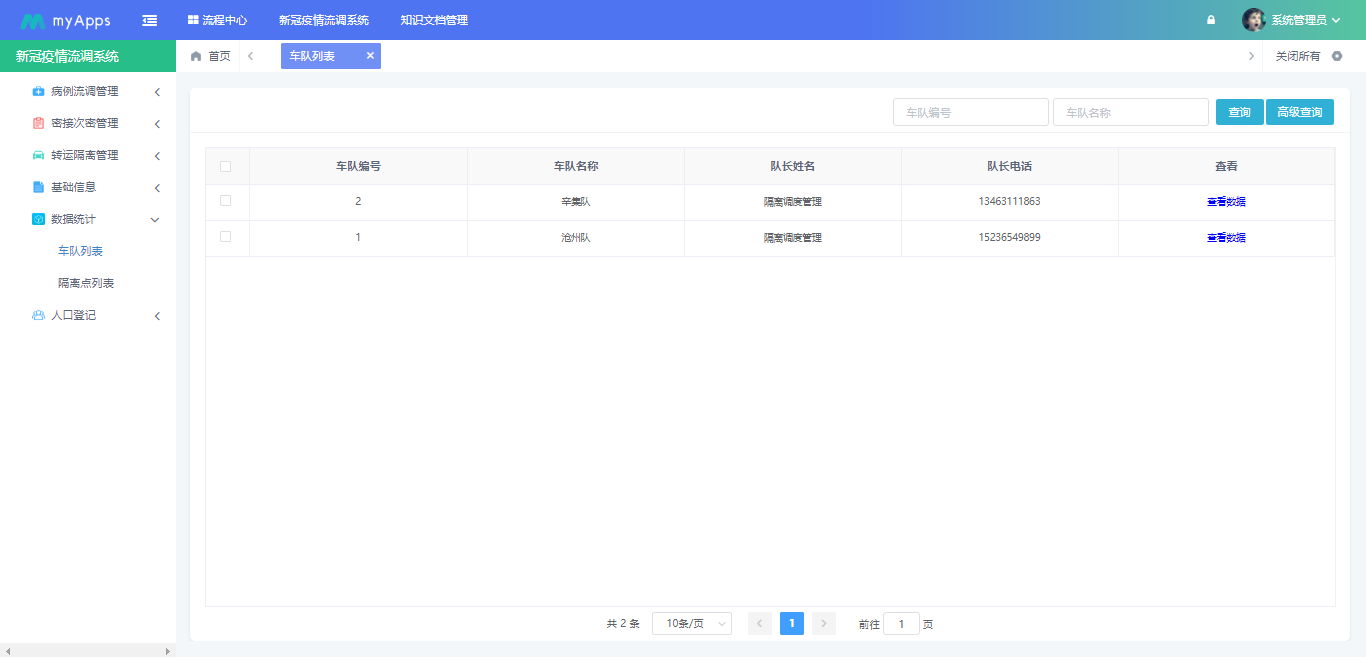Check the row checkbox for 辛集队

(227, 202)
